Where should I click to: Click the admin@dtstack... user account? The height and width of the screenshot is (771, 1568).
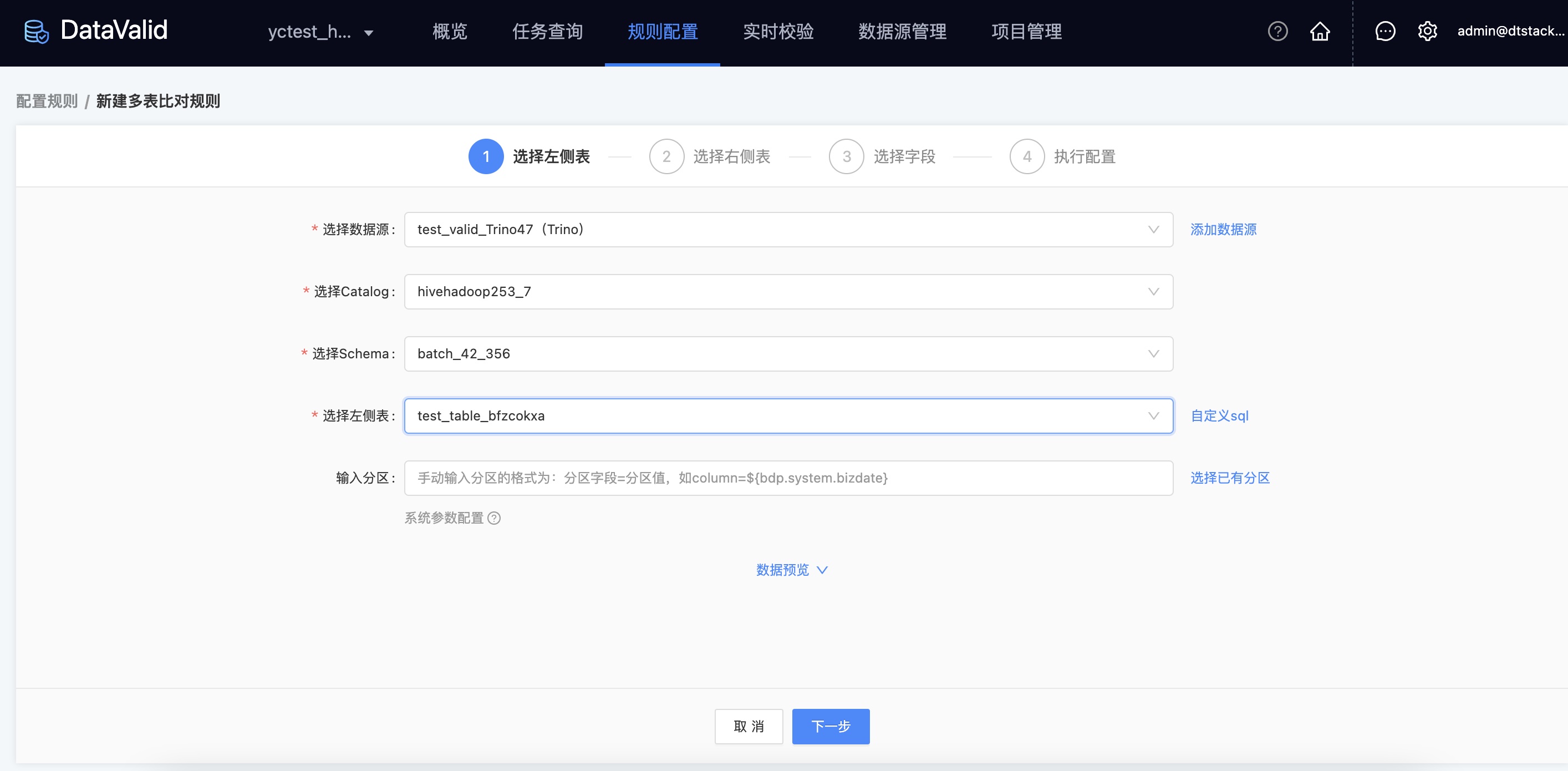click(1510, 31)
